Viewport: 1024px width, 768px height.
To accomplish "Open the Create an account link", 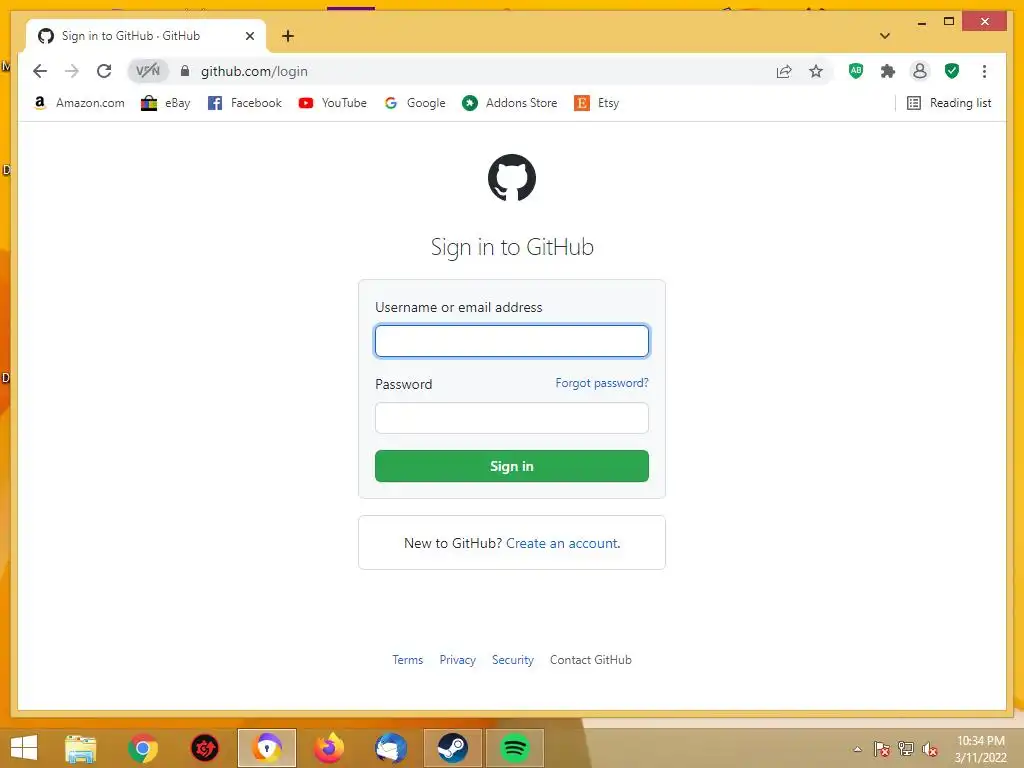I will pyautogui.click(x=562, y=543).
